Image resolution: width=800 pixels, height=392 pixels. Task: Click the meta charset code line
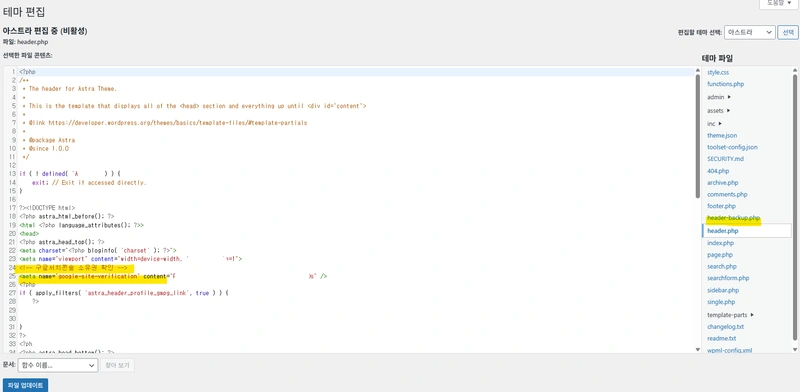(x=97, y=251)
